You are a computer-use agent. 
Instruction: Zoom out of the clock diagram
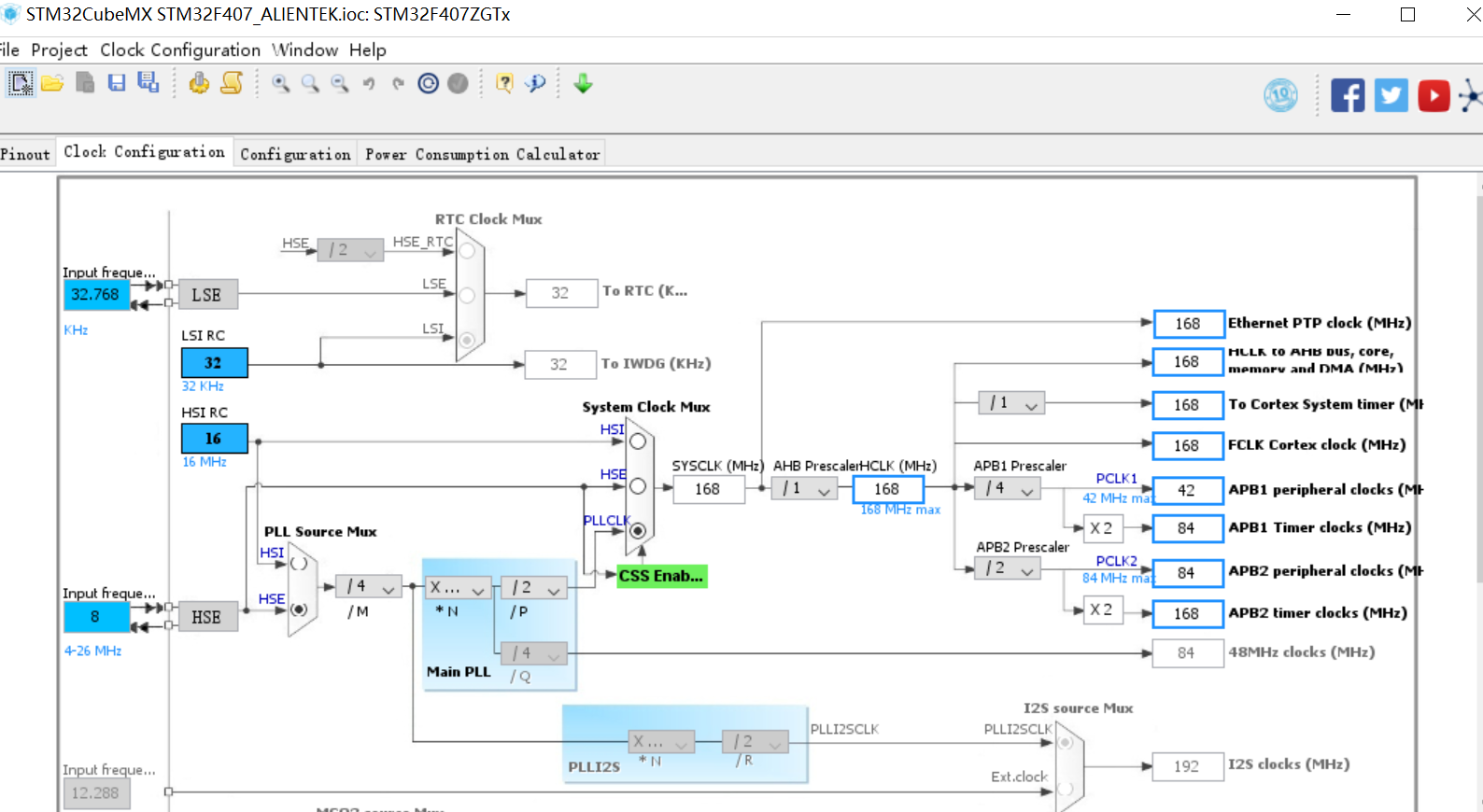[340, 83]
